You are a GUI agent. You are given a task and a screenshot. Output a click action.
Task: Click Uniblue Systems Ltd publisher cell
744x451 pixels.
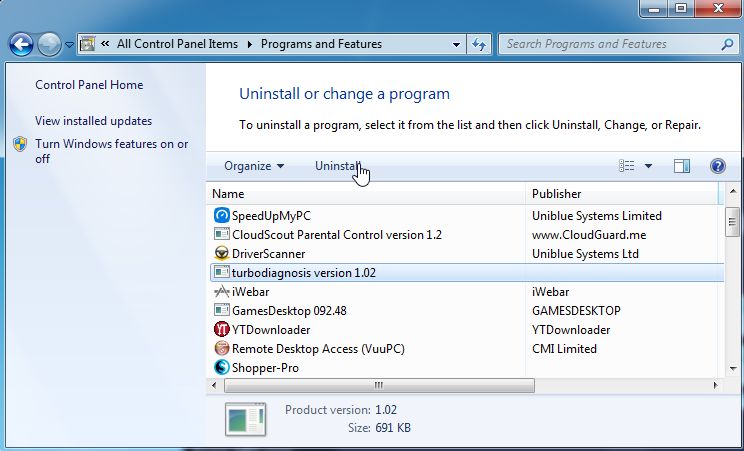coord(585,254)
